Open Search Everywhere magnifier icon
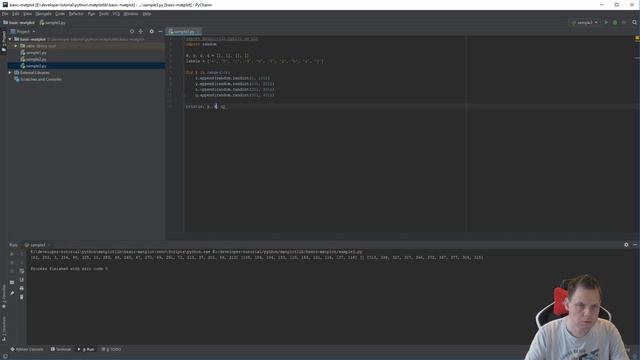 (634, 22)
